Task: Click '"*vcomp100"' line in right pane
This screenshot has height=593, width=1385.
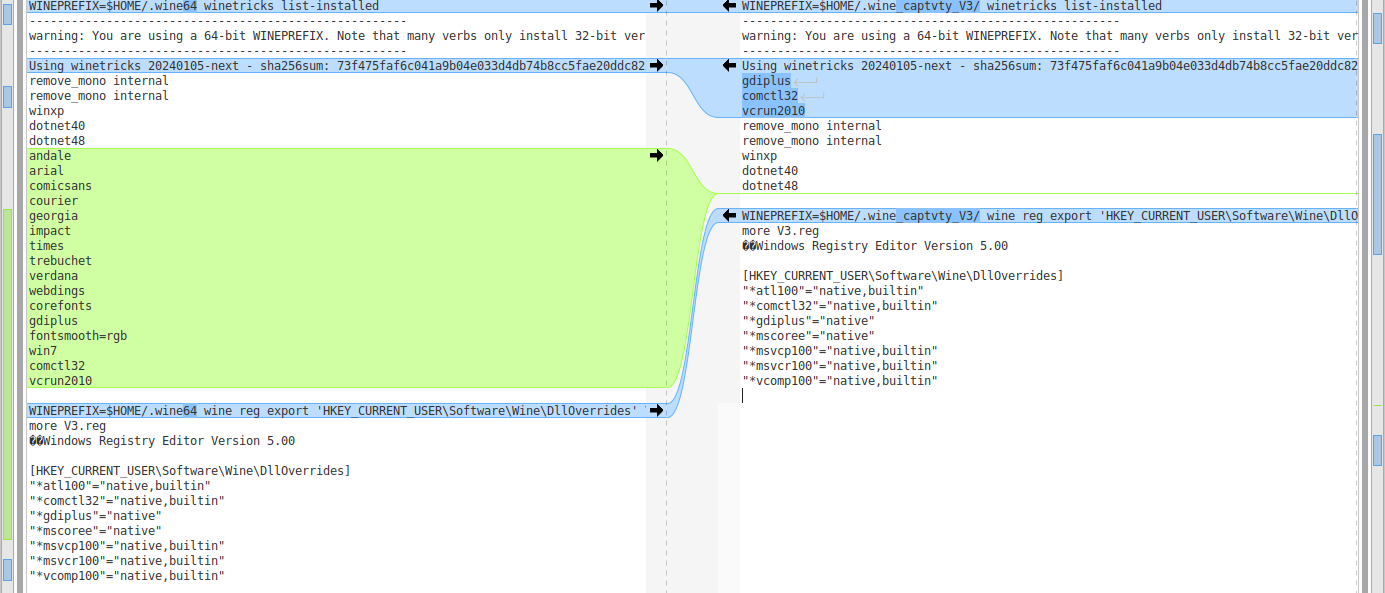Action: pyautogui.click(x=839, y=381)
